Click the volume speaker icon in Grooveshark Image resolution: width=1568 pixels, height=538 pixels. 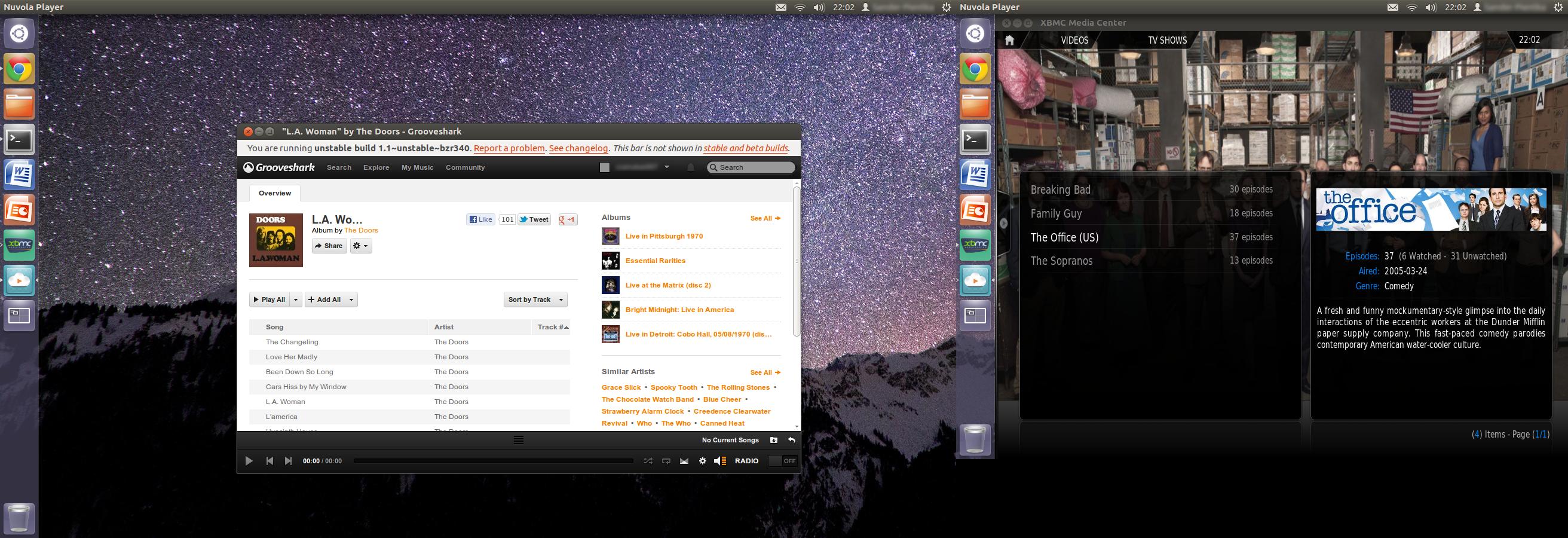720,461
